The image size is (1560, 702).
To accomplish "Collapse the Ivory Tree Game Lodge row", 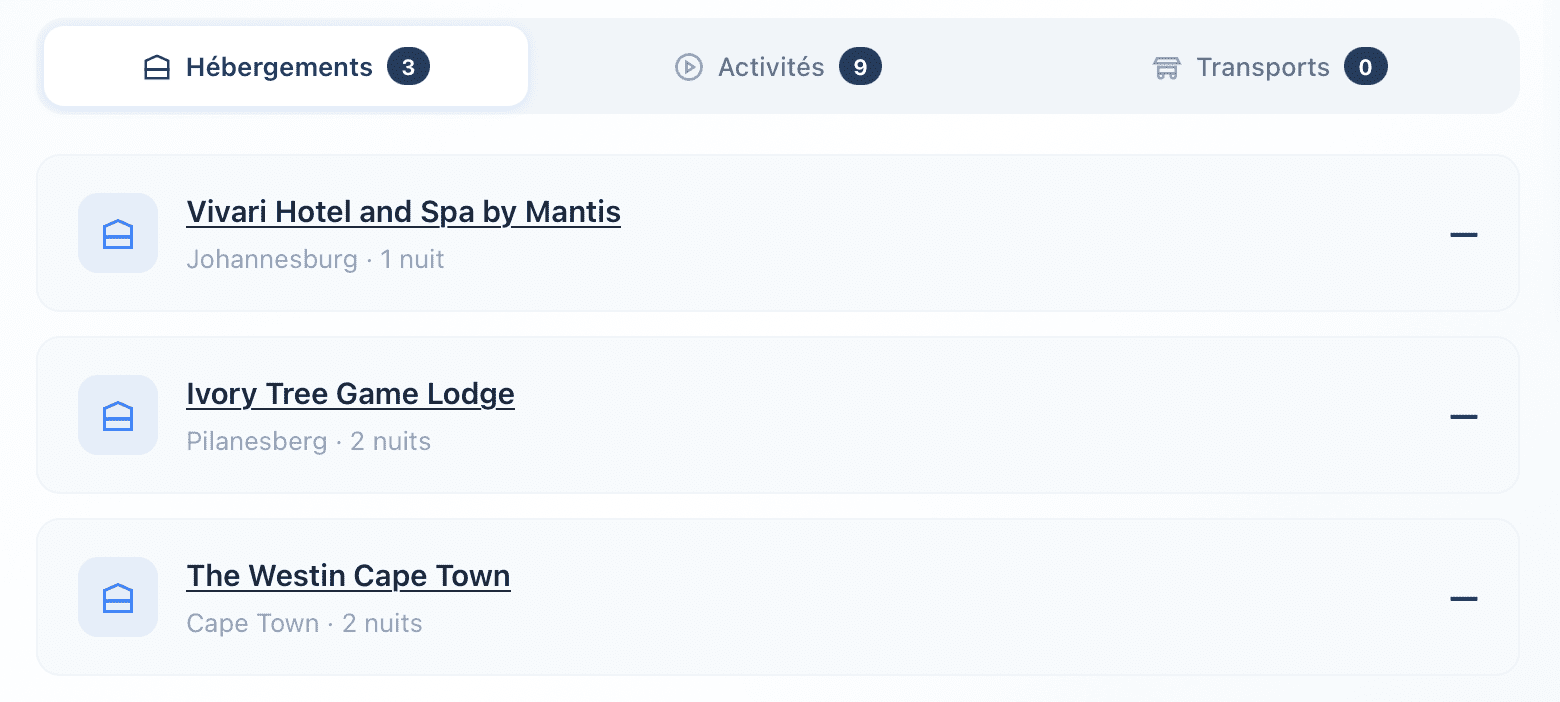I will (1463, 416).
